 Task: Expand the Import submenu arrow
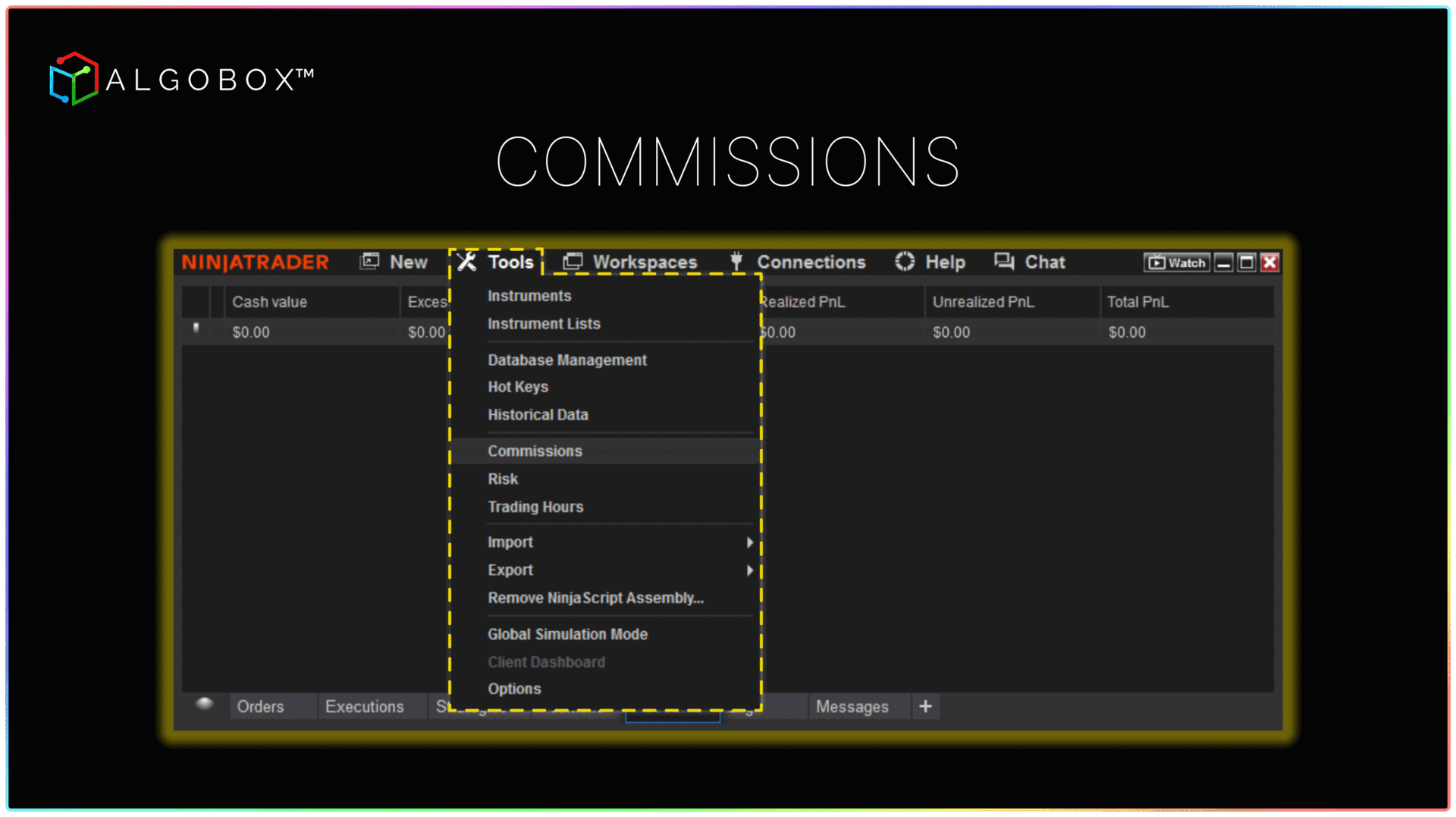[749, 542]
